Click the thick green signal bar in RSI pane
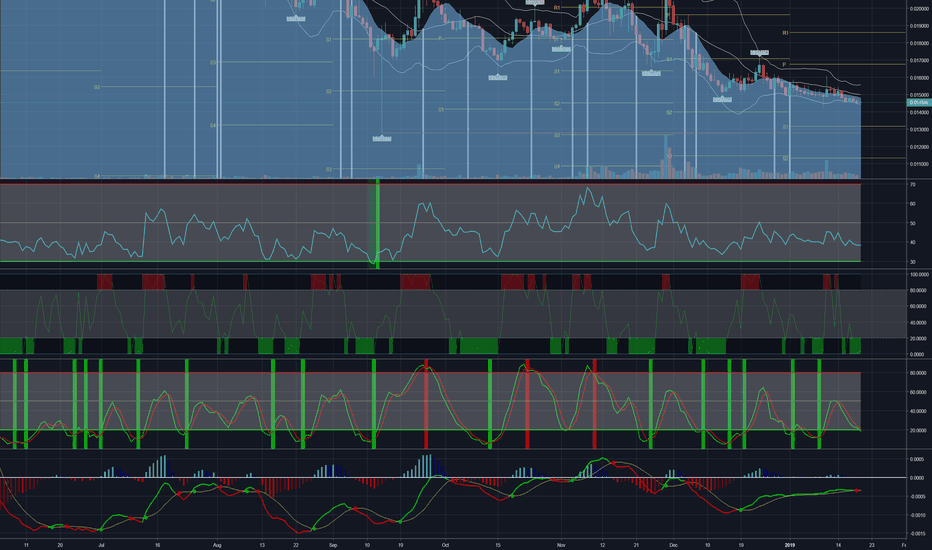This screenshot has height=550, width=932. coord(377,223)
